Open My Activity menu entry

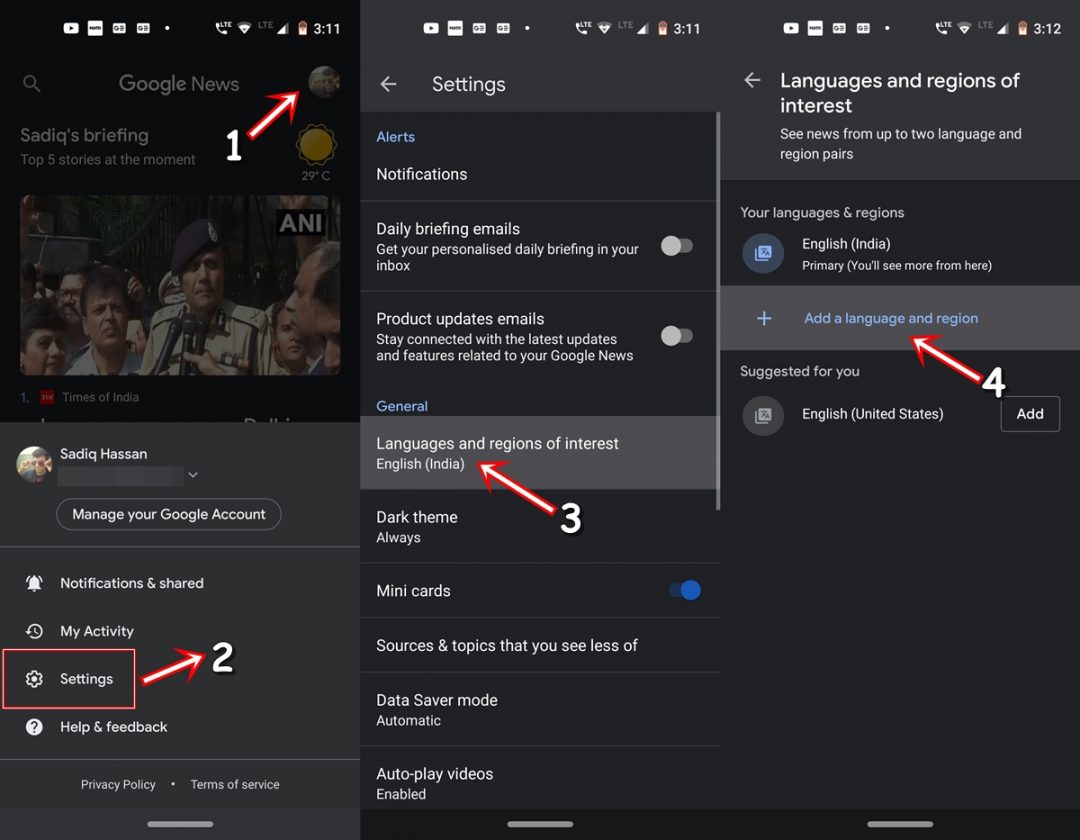[x=180, y=631]
